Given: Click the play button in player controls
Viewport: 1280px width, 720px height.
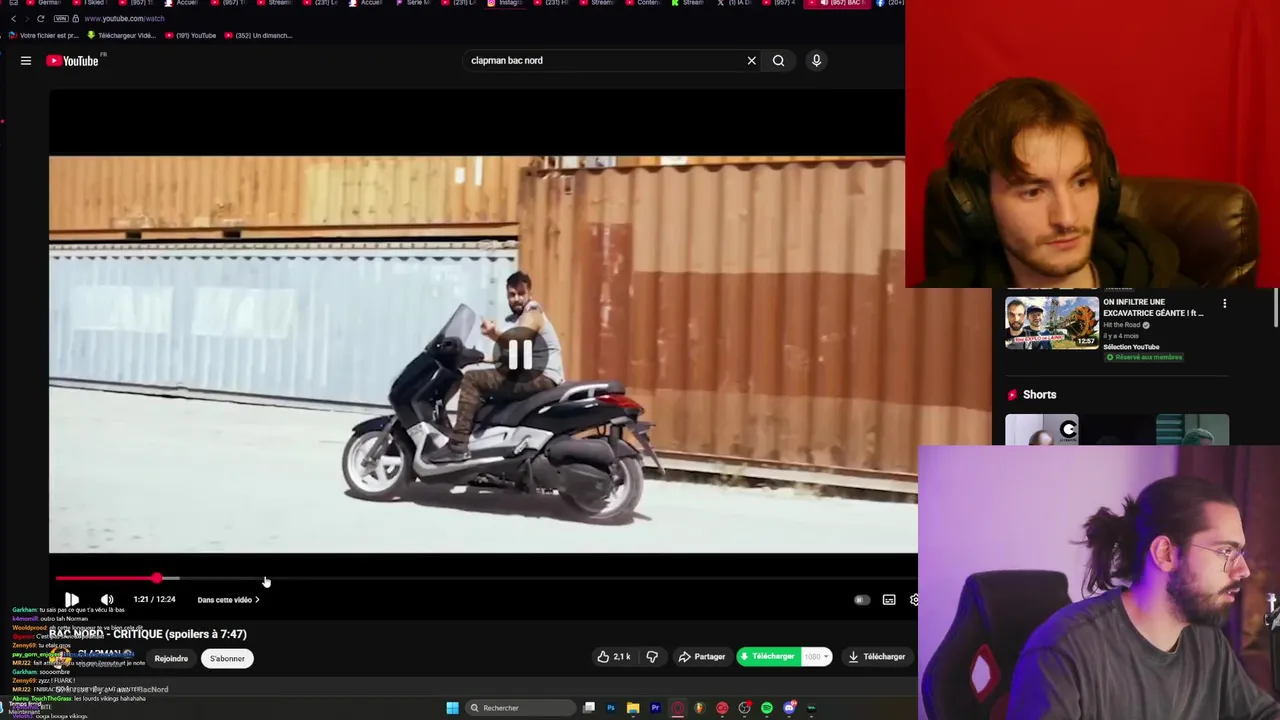Looking at the screenshot, I should click(72, 600).
